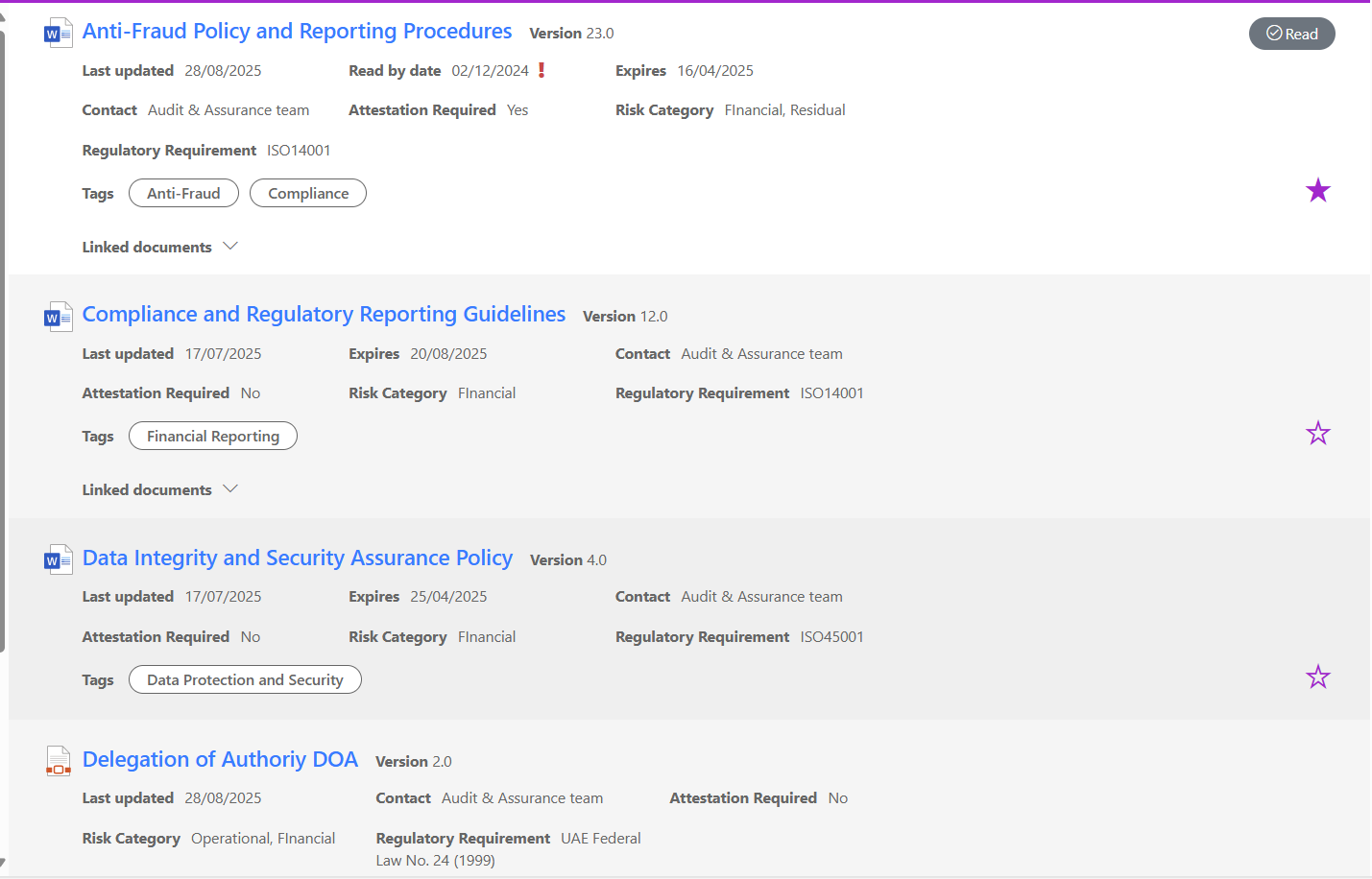Open the Delegation of Authoriy DOA document

pos(220,760)
